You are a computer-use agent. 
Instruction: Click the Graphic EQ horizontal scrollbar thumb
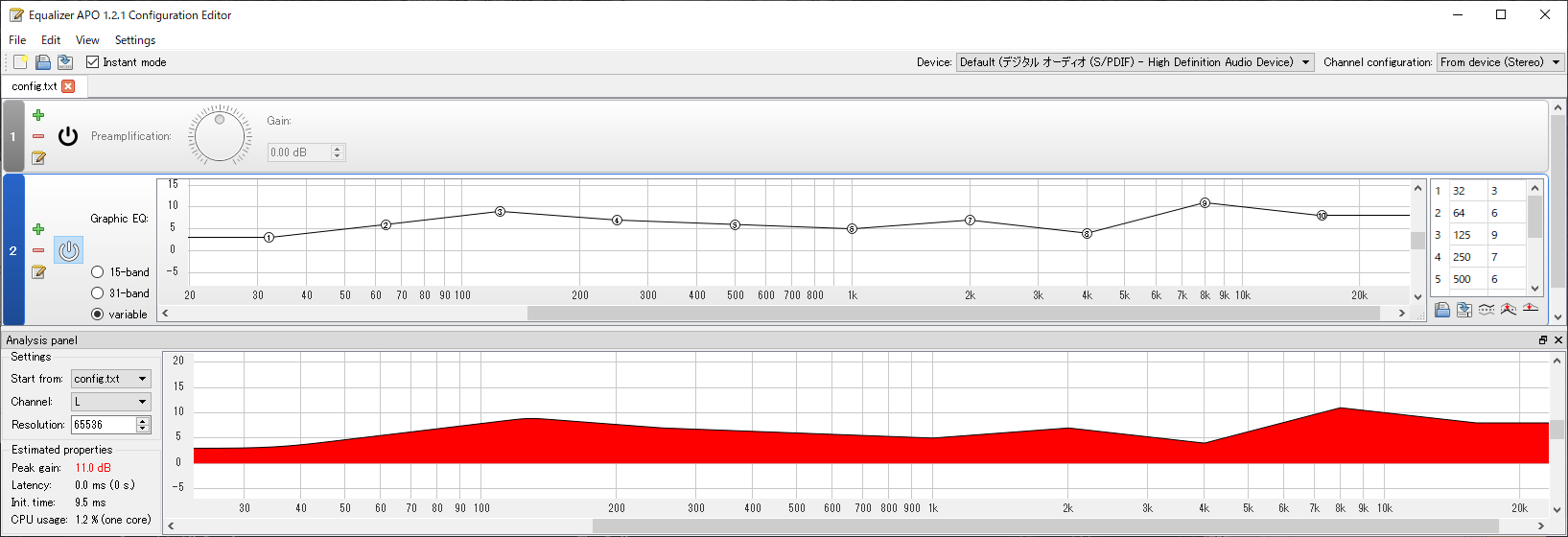point(953,314)
